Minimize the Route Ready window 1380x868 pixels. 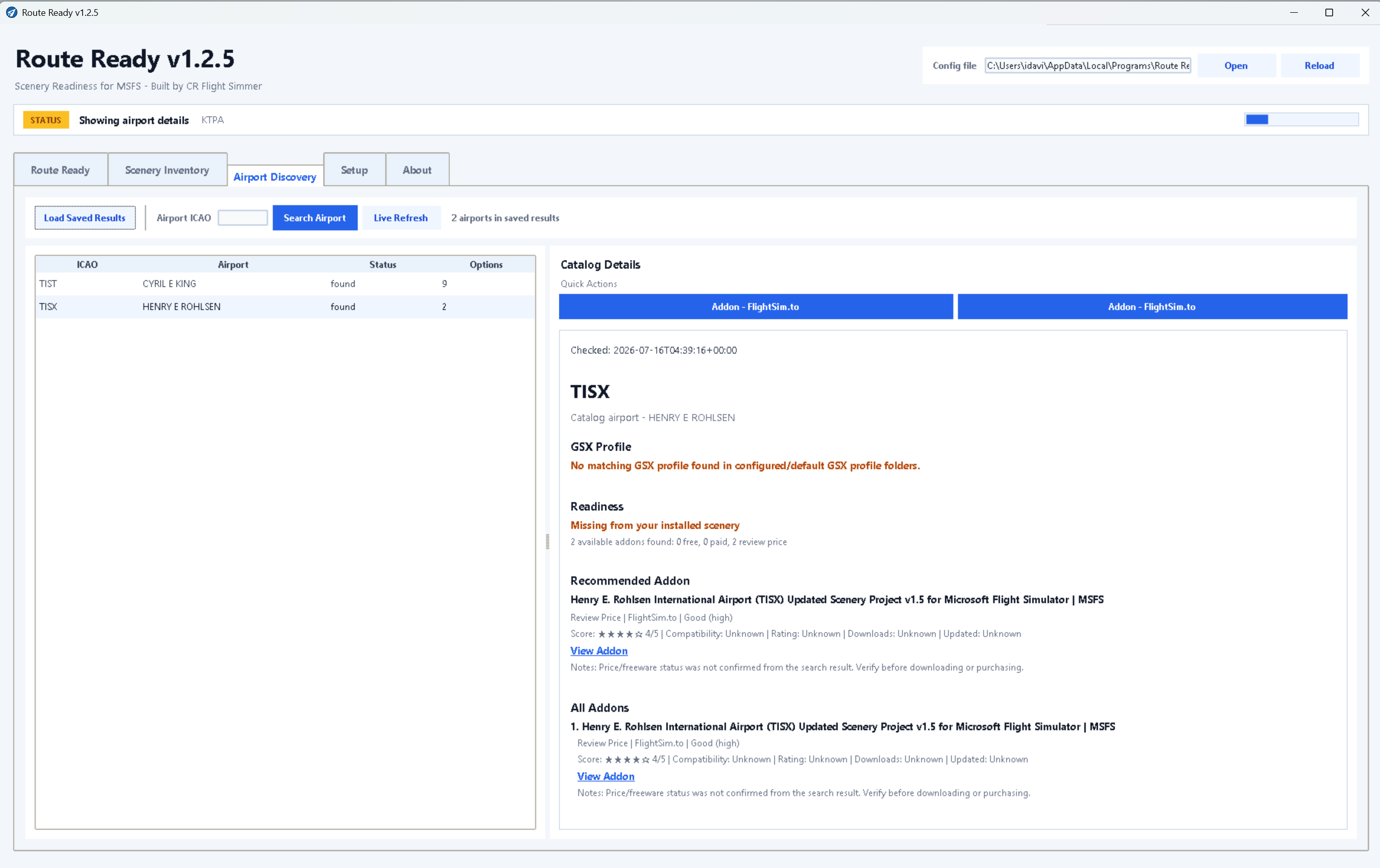1293,12
